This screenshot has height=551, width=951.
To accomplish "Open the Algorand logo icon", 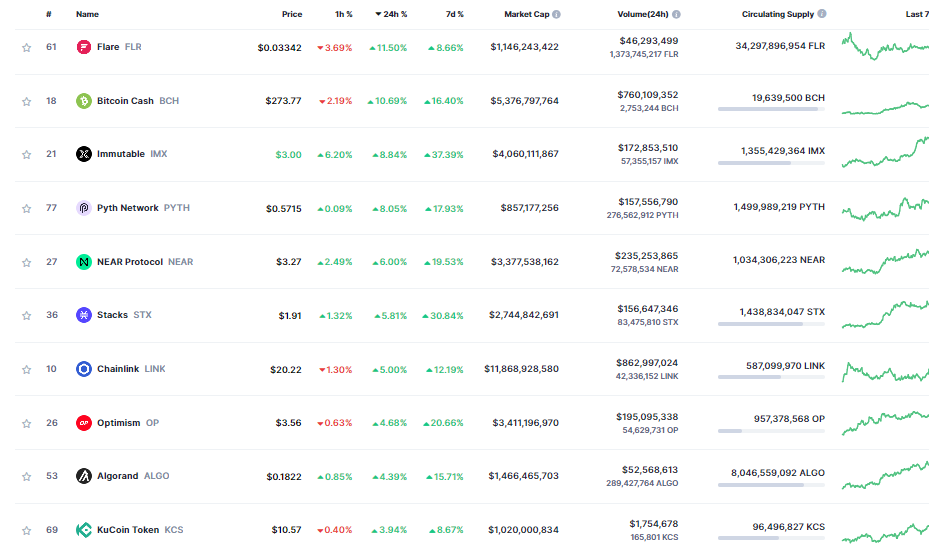I will tap(84, 476).
